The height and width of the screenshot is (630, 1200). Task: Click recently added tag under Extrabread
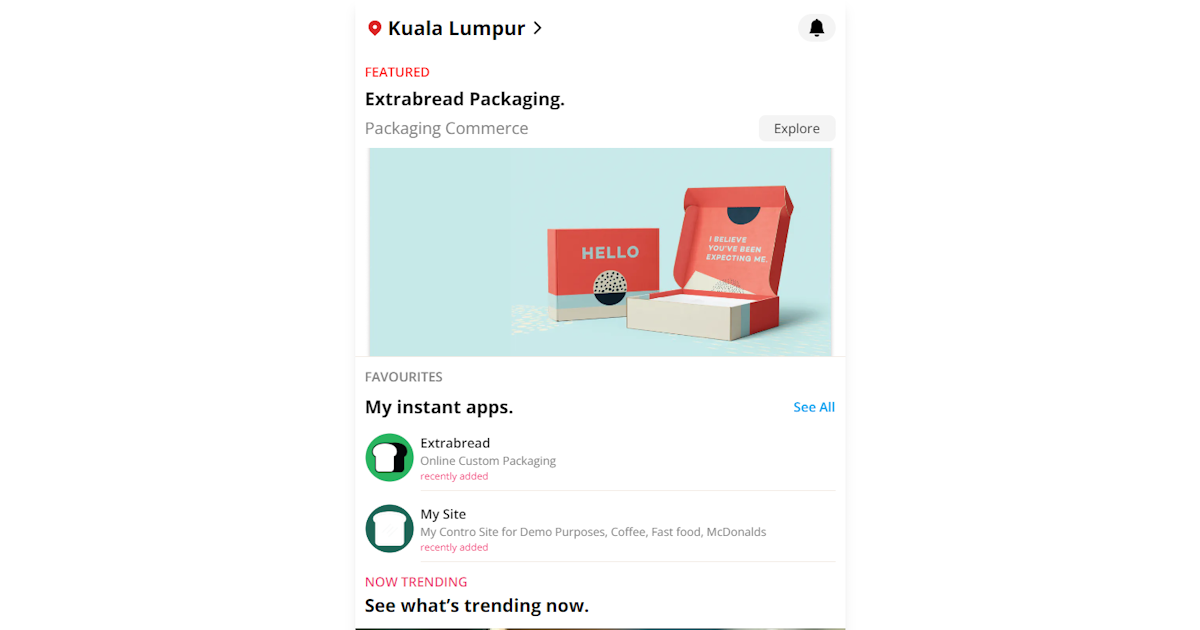(x=454, y=476)
